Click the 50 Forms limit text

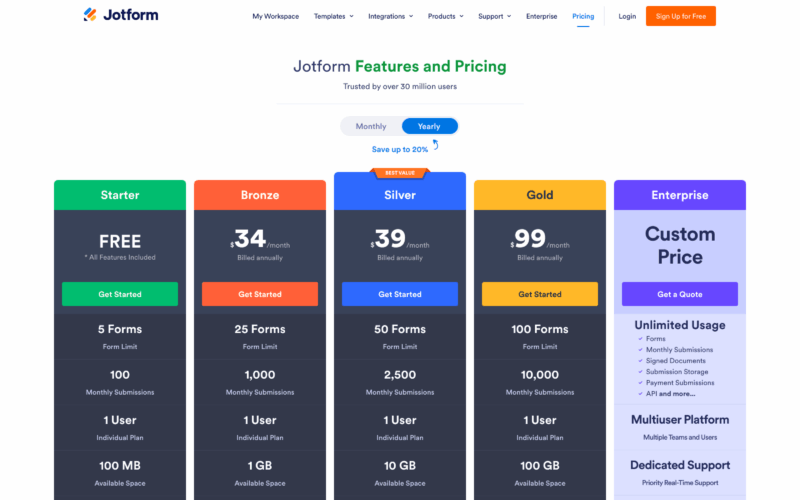[x=399, y=329]
